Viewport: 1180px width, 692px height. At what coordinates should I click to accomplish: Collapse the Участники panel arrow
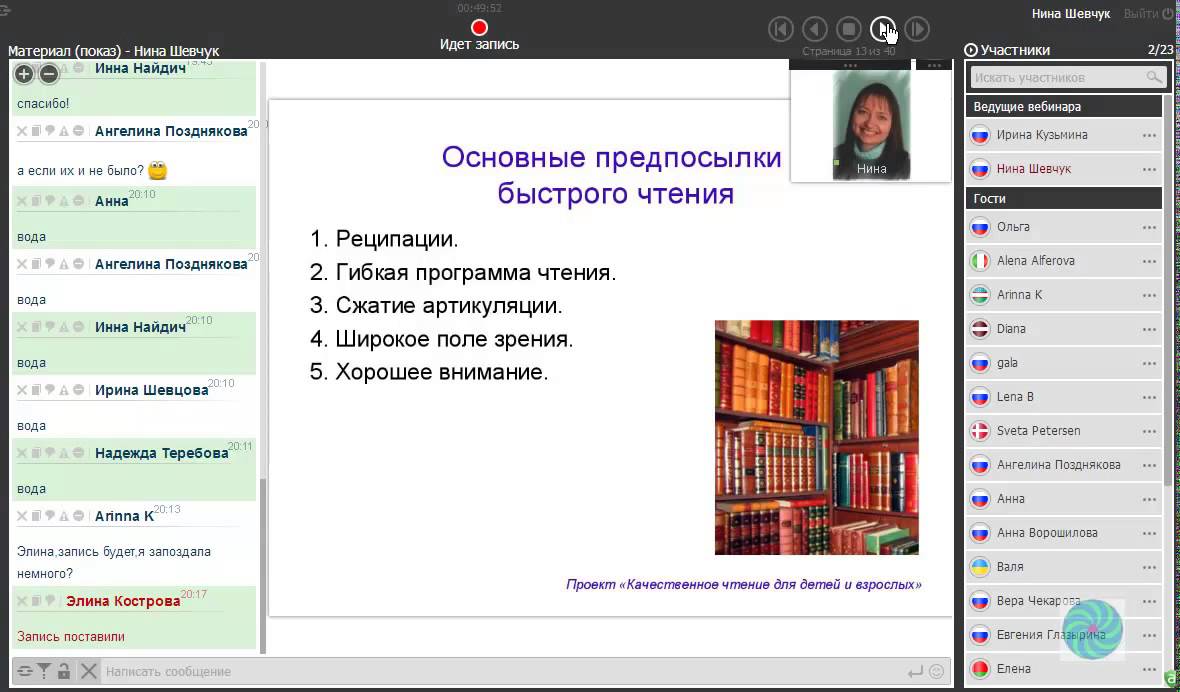(971, 50)
